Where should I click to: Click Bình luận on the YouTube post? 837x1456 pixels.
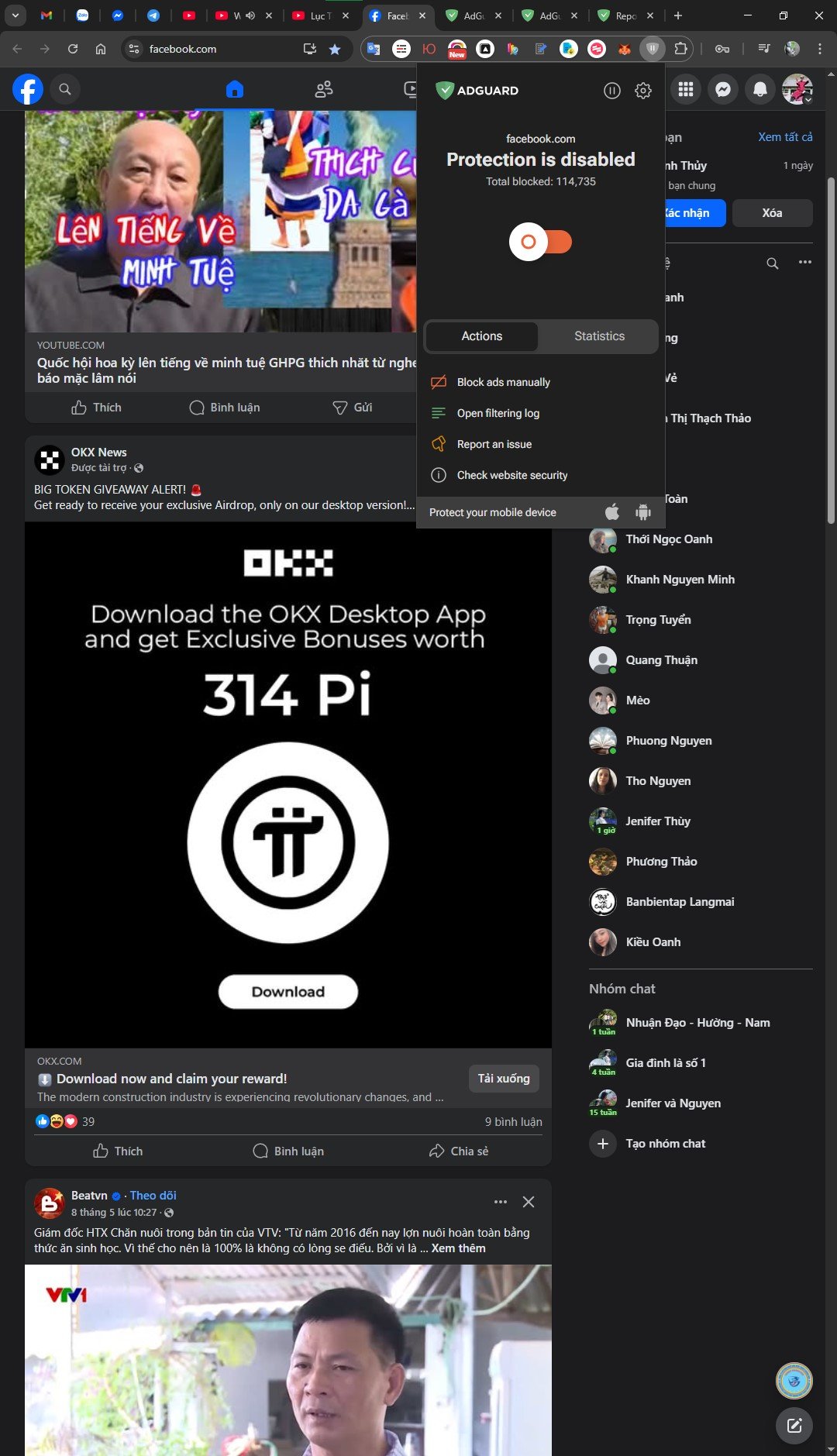click(225, 408)
